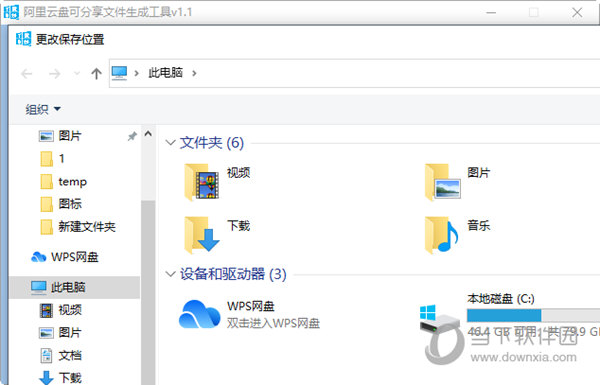Expand the chevron before 此电脑 in address bar
The width and height of the screenshot is (600, 385).
(136, 73)
